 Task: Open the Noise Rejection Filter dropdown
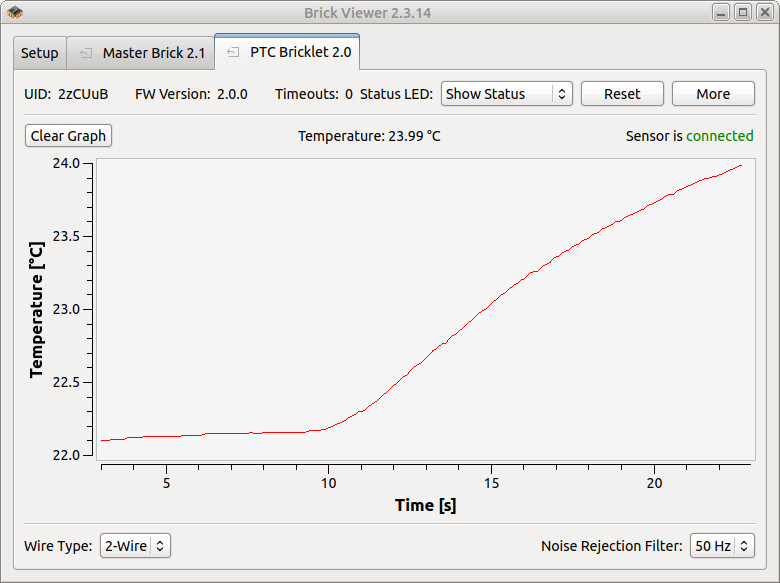pos(721,546)
